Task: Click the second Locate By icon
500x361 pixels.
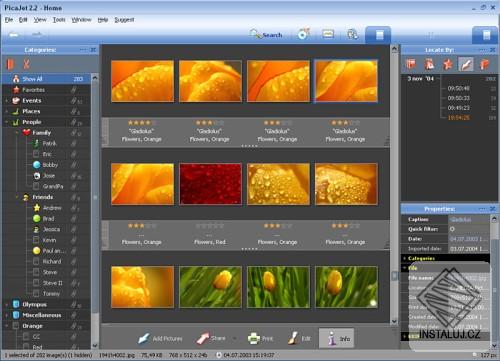Action: [429, 64]
